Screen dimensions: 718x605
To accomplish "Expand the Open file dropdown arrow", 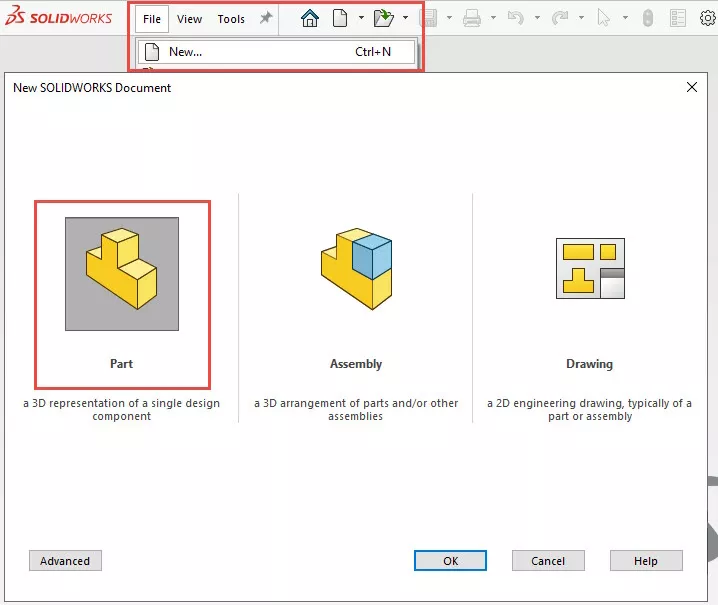I will [x=405, y=18].
